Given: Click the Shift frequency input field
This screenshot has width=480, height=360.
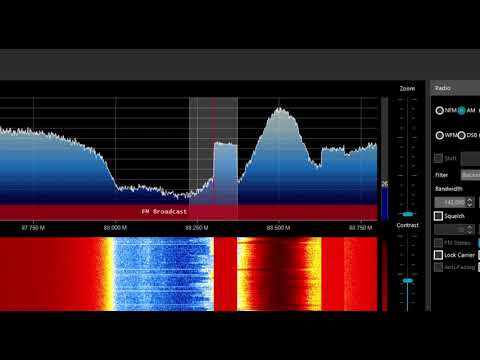Looking at the screenshot, I should click(470, 159).
